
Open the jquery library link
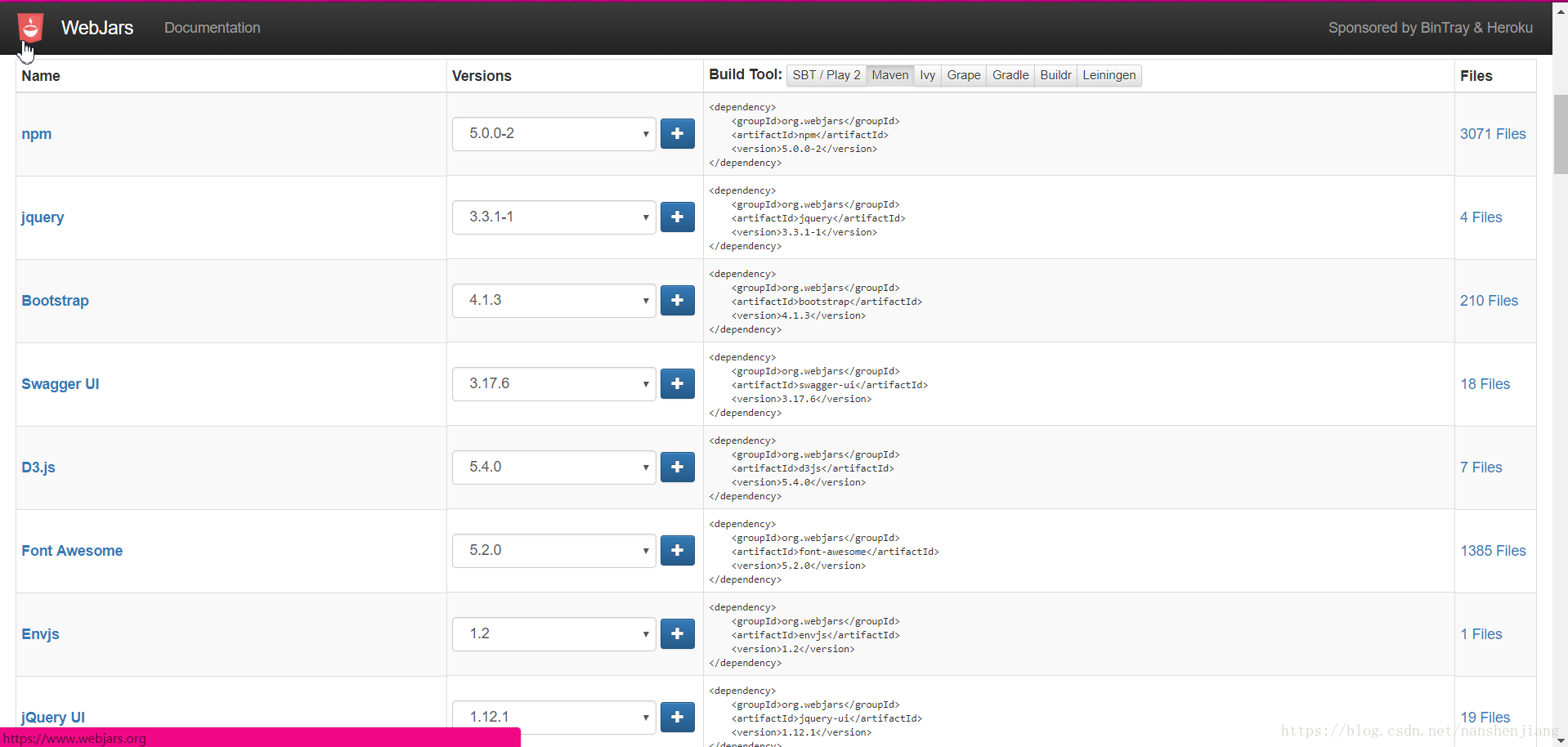point(43,217)
